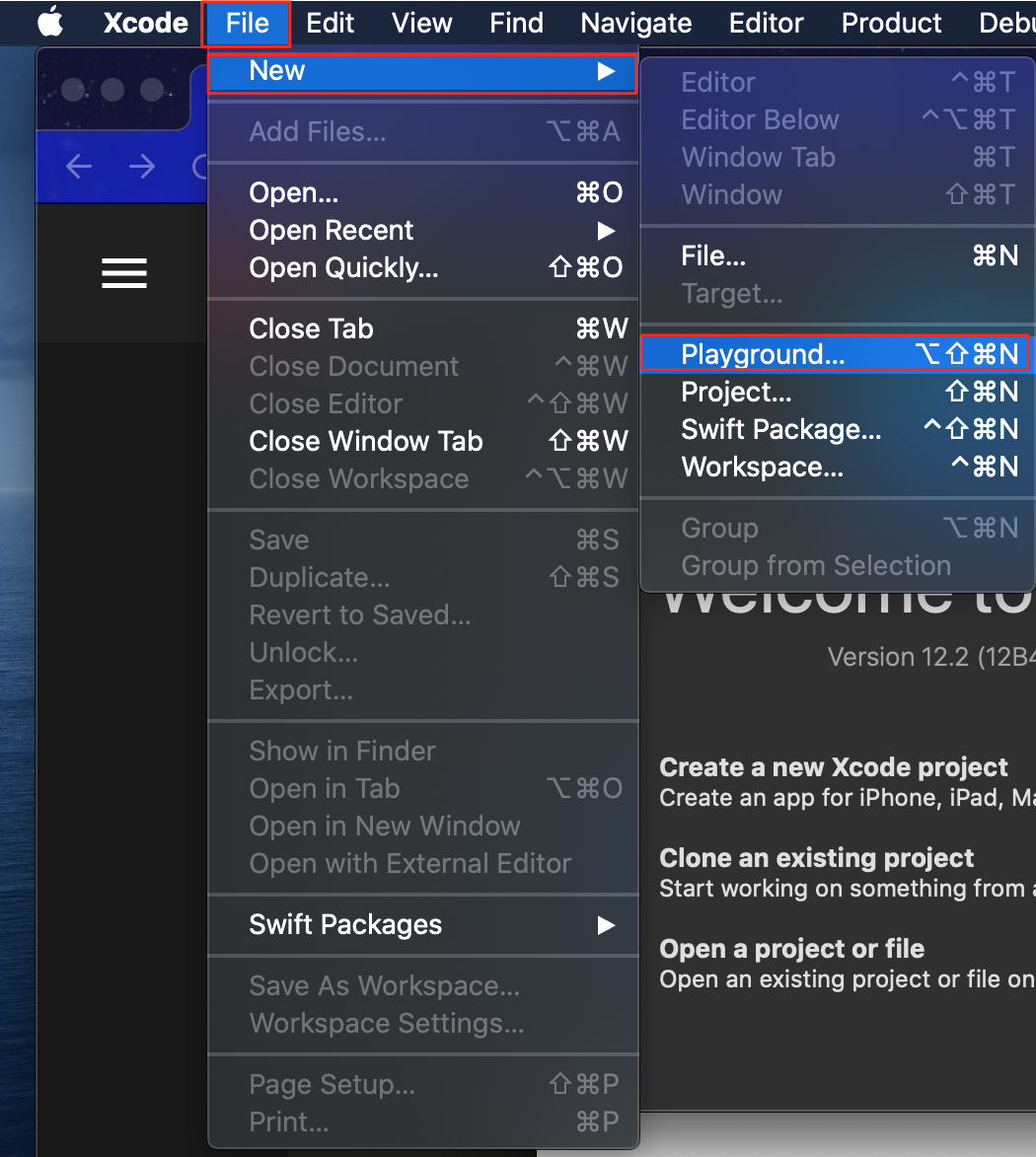Open the Apple menu
Screen dimensions: 1036x1157
pyautogui.click(x=50, y=22)
